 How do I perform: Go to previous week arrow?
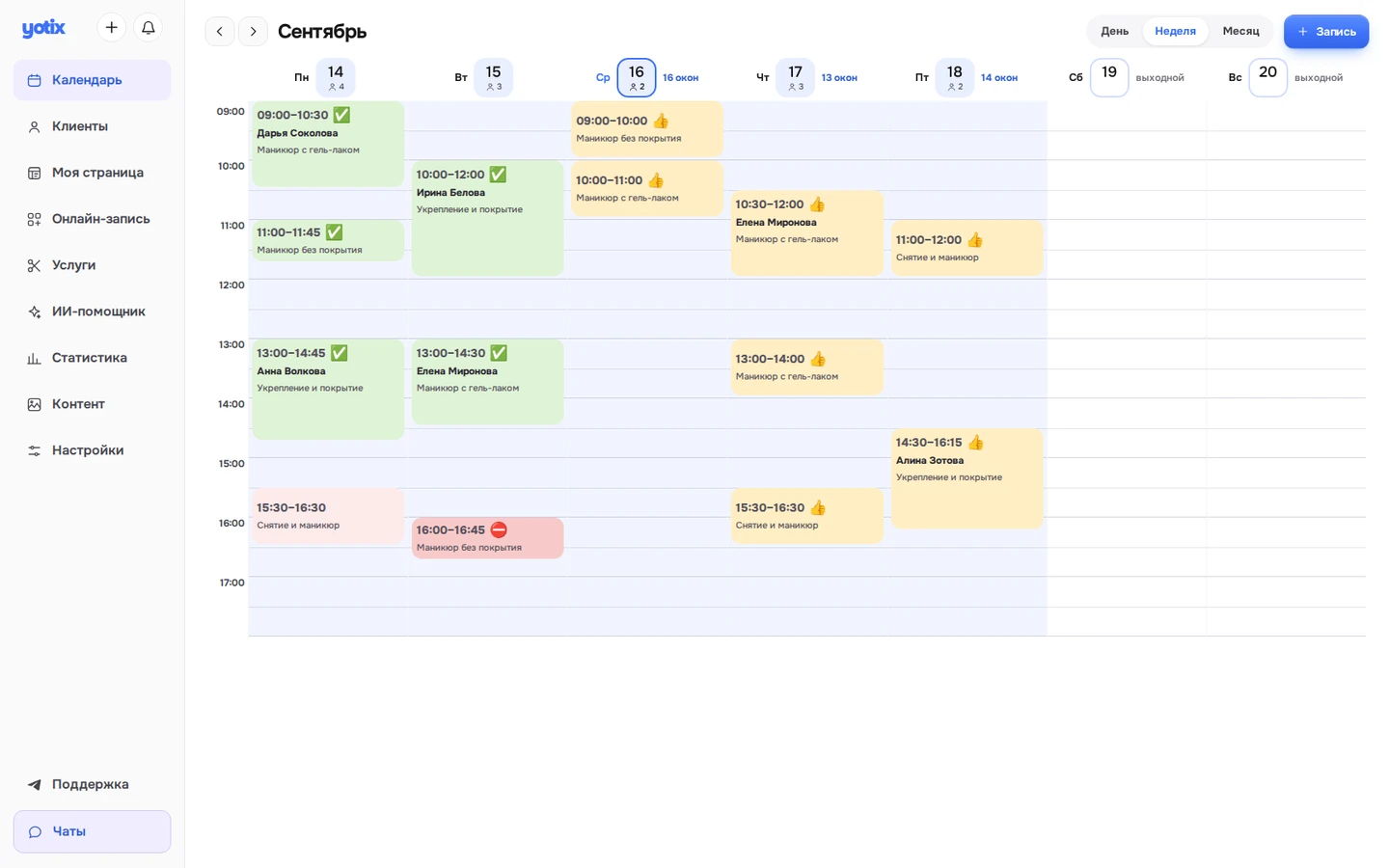pos(220,32)
